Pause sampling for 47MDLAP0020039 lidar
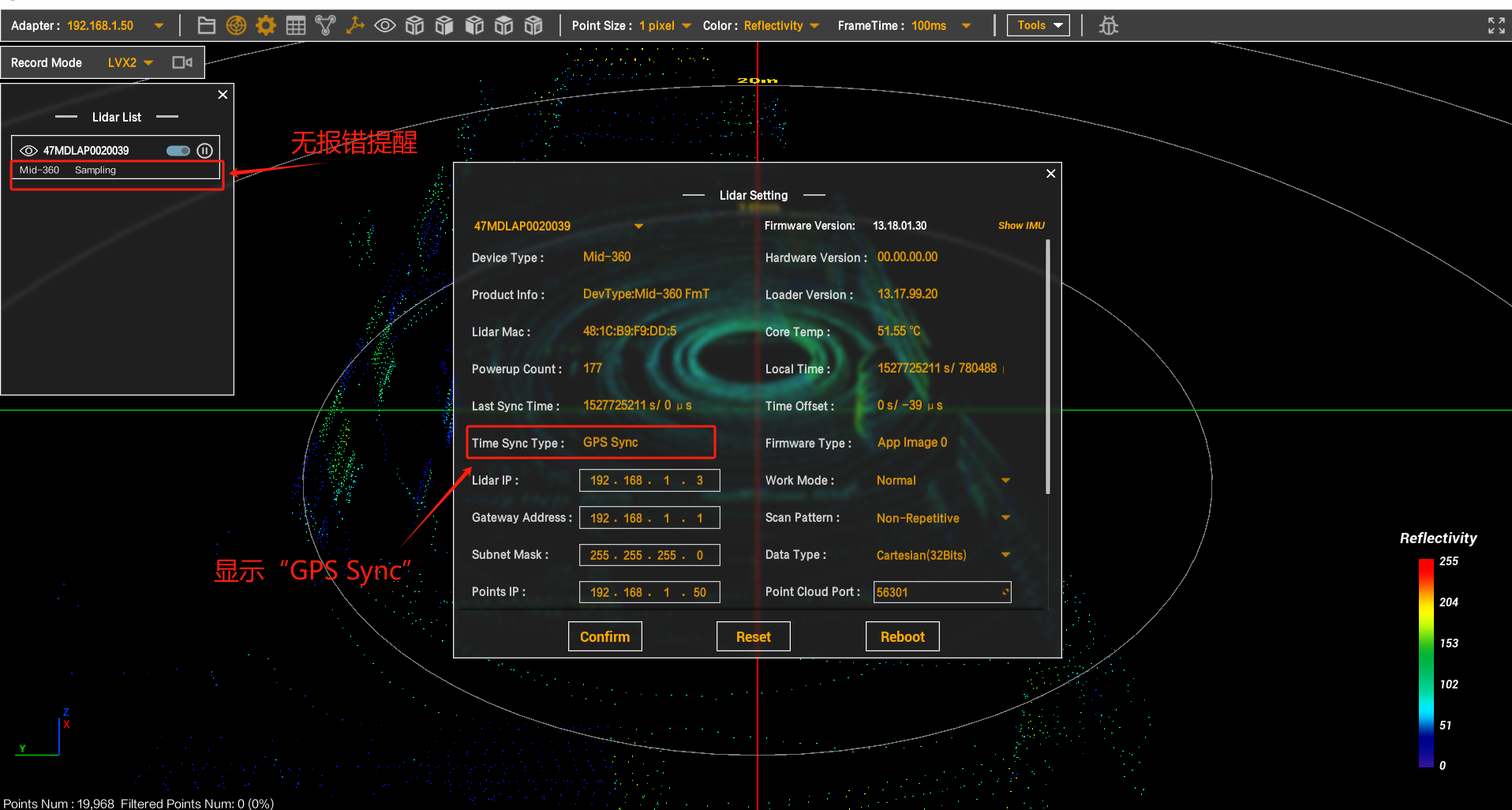The height and width of the screenshot is (810, 1512). (x=205, y=150)
